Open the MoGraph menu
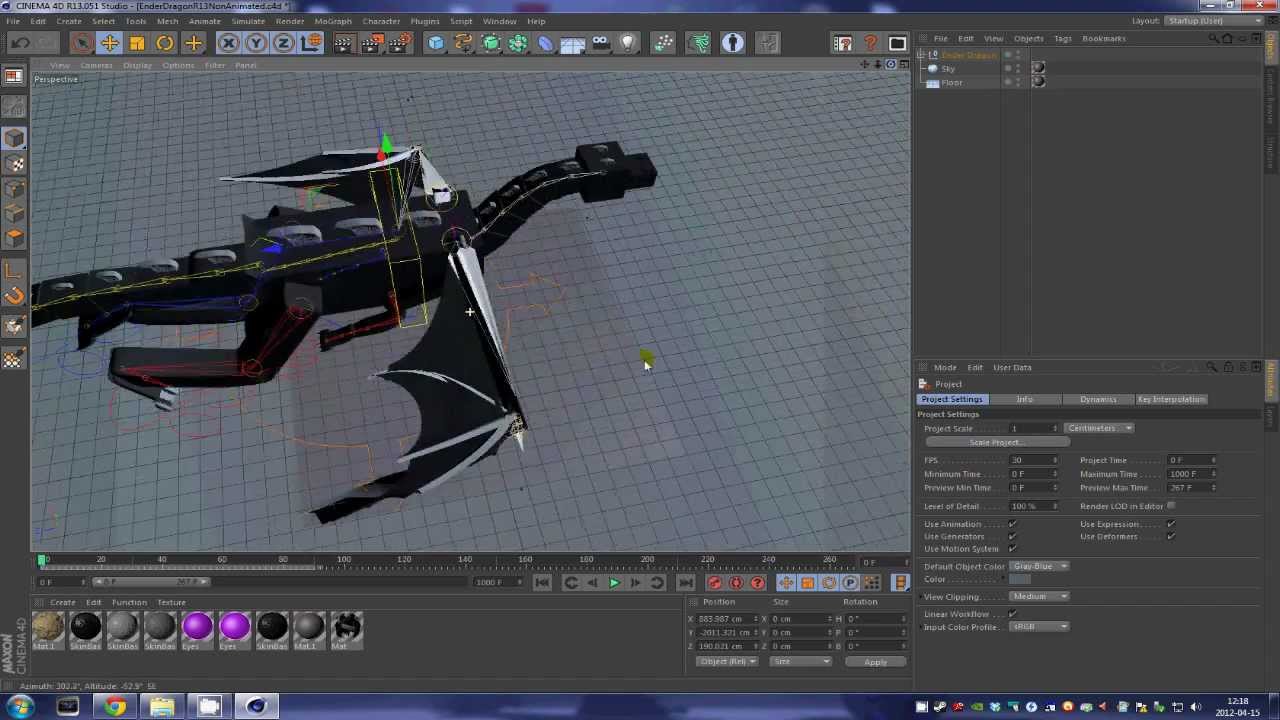 (333, 21)
